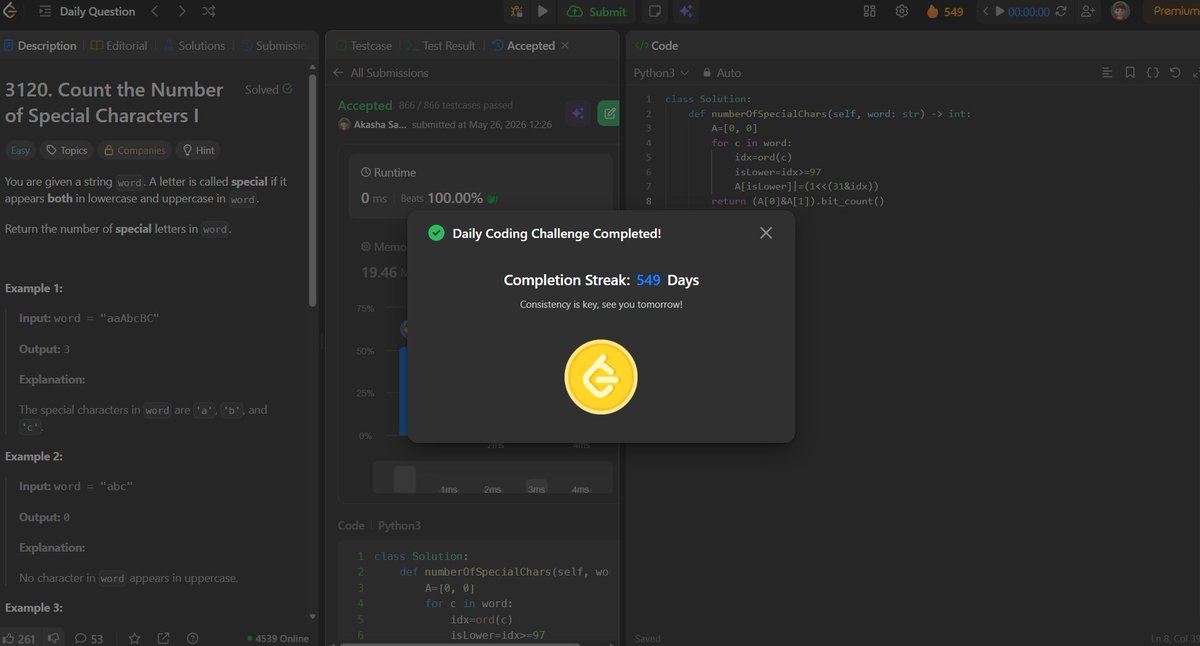Click the Accepted result heading

pos(364,105)
